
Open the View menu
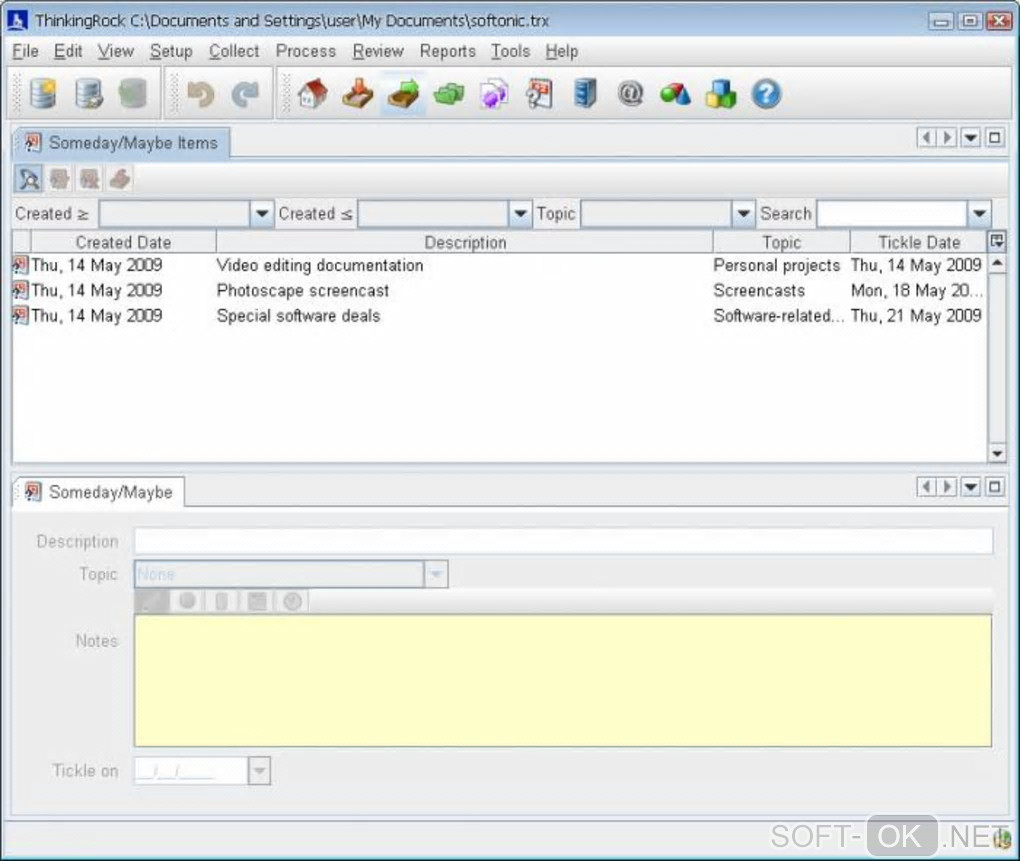[115, 51]
